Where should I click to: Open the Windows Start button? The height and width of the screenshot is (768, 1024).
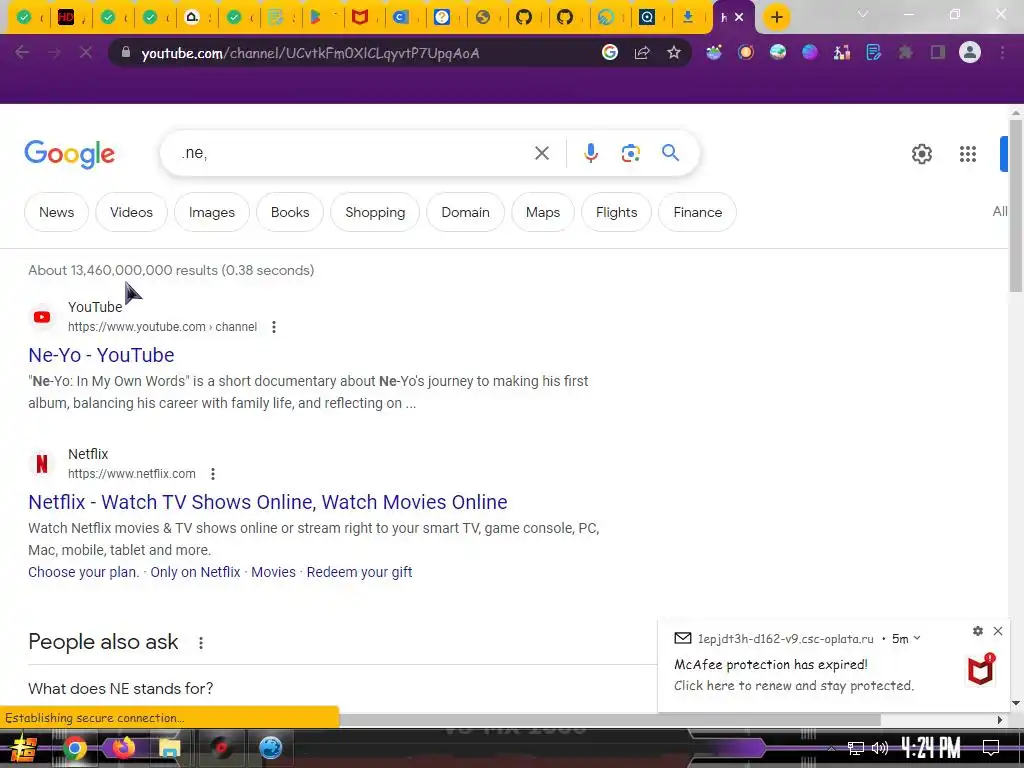coord(24,748)
